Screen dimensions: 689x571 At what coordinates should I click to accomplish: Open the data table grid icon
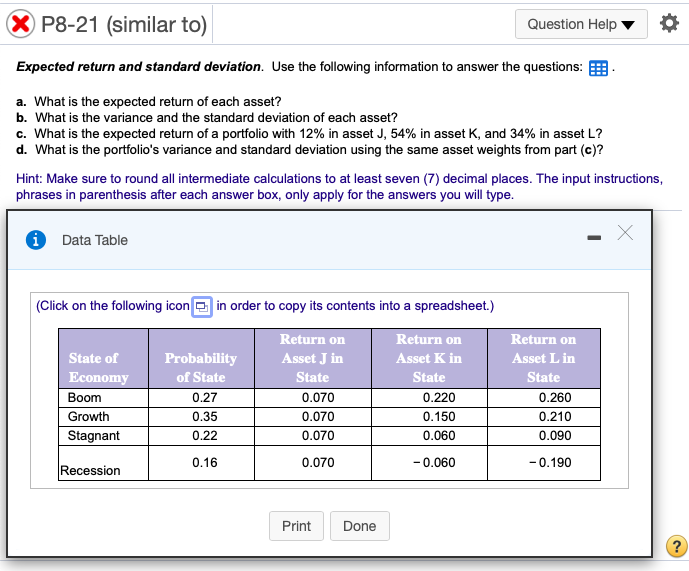coord(598,68)
